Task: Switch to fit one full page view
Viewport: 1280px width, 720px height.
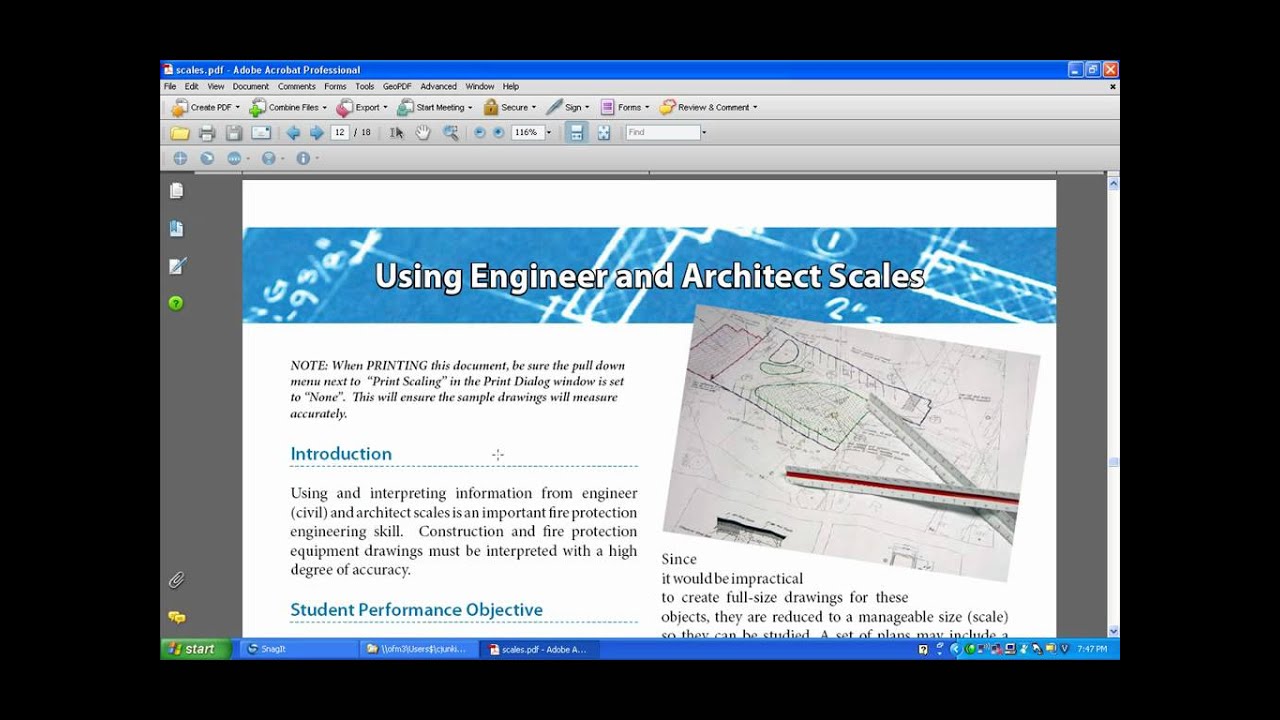Action: (x=604, y=133)
